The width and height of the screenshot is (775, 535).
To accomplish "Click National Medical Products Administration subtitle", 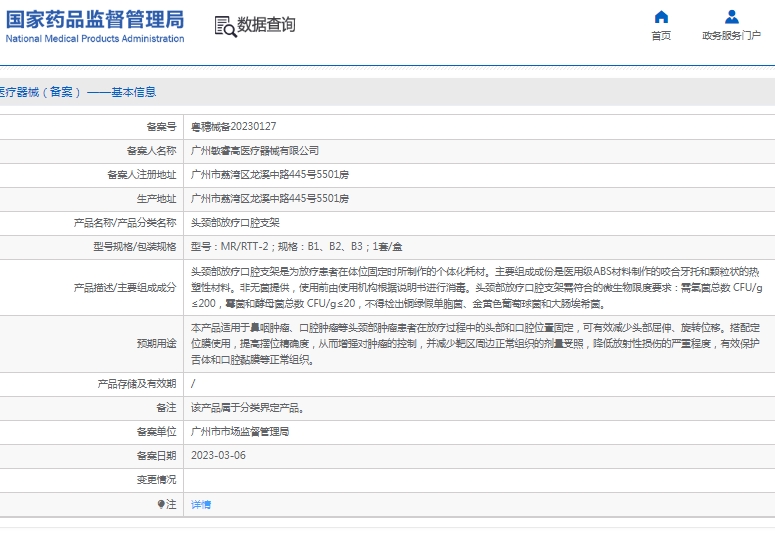I will pos(95,39).
